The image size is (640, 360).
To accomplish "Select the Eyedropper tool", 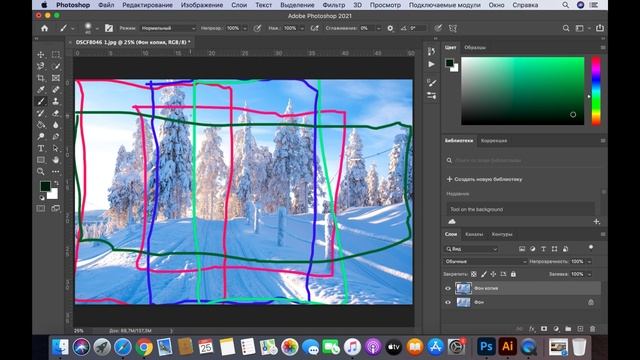I will pos(41,89).
